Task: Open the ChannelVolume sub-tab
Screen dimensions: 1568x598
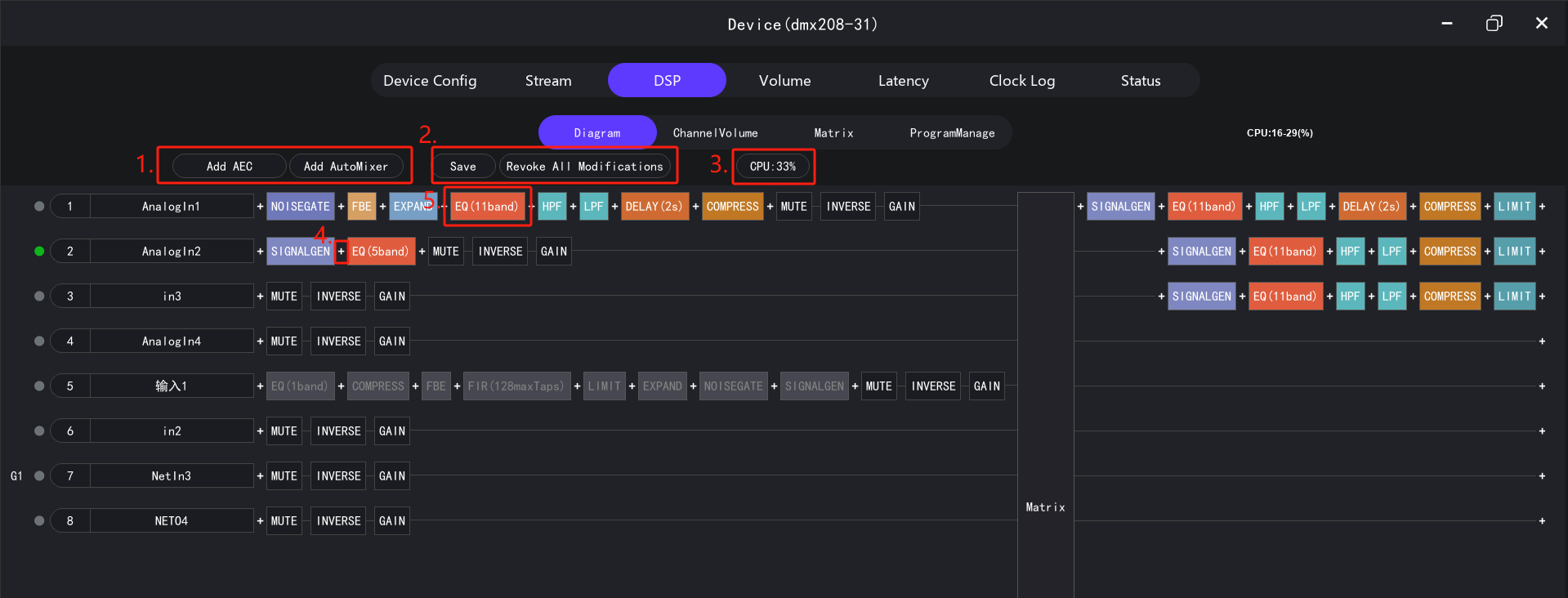Action: click(715, 133)
